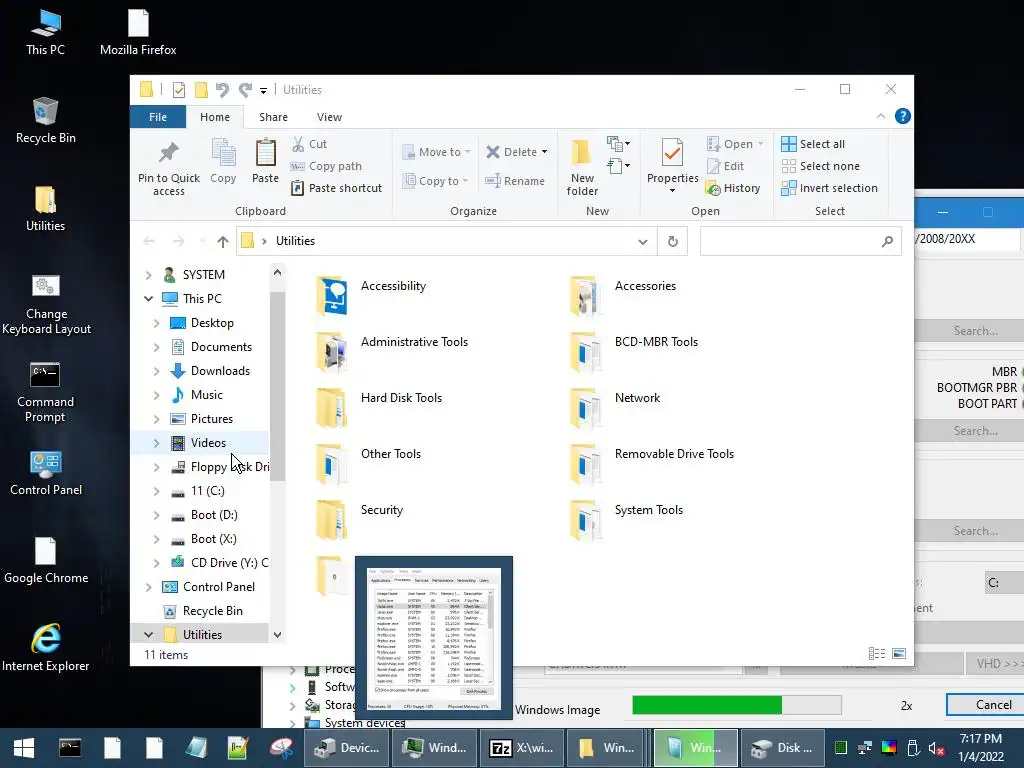Open the BCD-MBR Tools folder
The height and width of the screenshot is (768, 1024).
click(634, 351)
